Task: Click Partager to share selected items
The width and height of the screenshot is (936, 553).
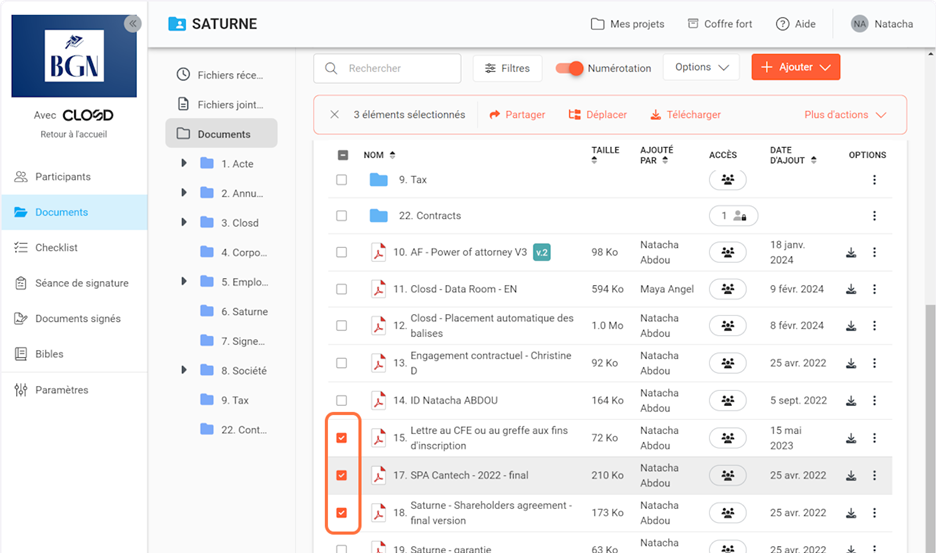Action: click(517, 115)
